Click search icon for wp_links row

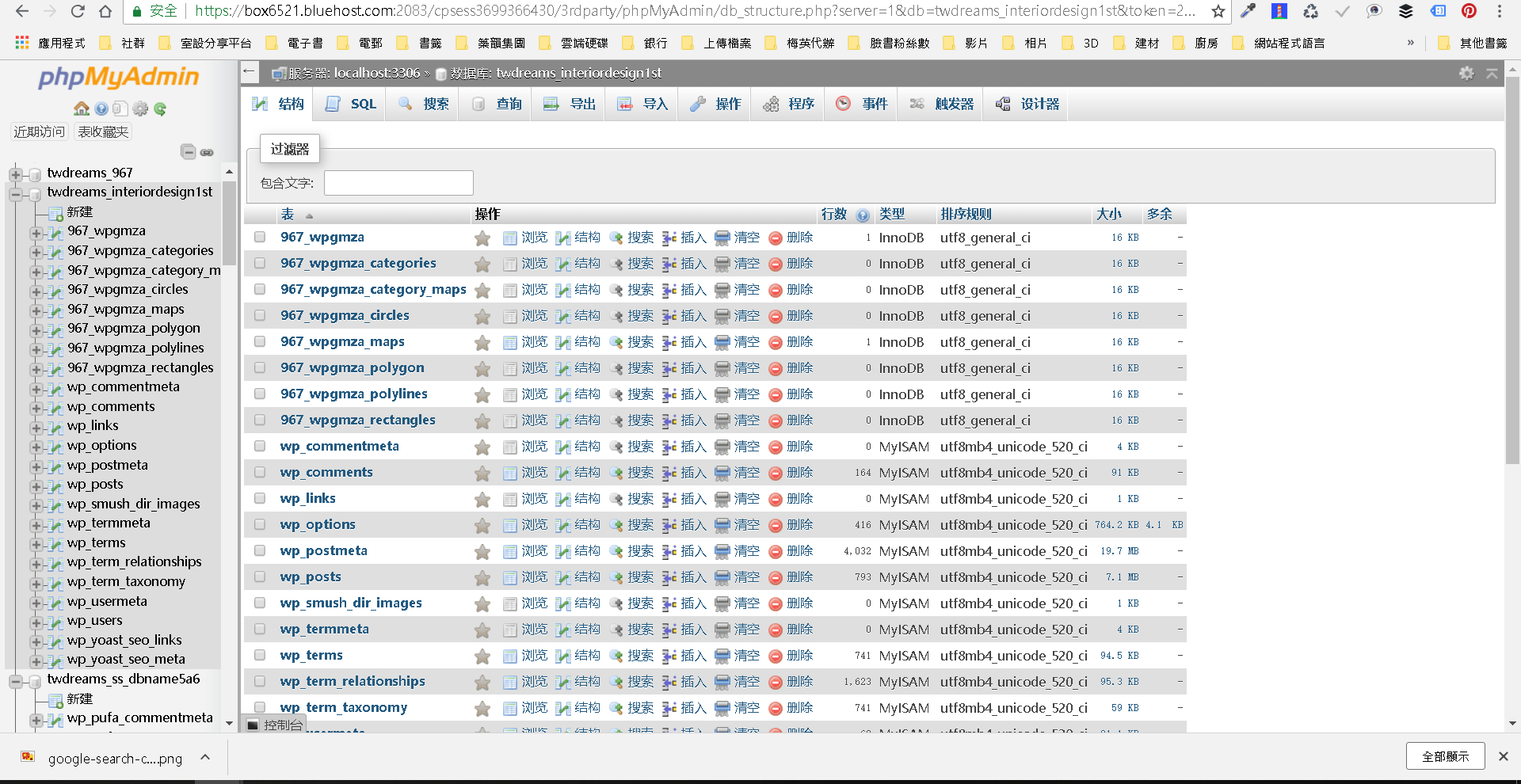616,499
